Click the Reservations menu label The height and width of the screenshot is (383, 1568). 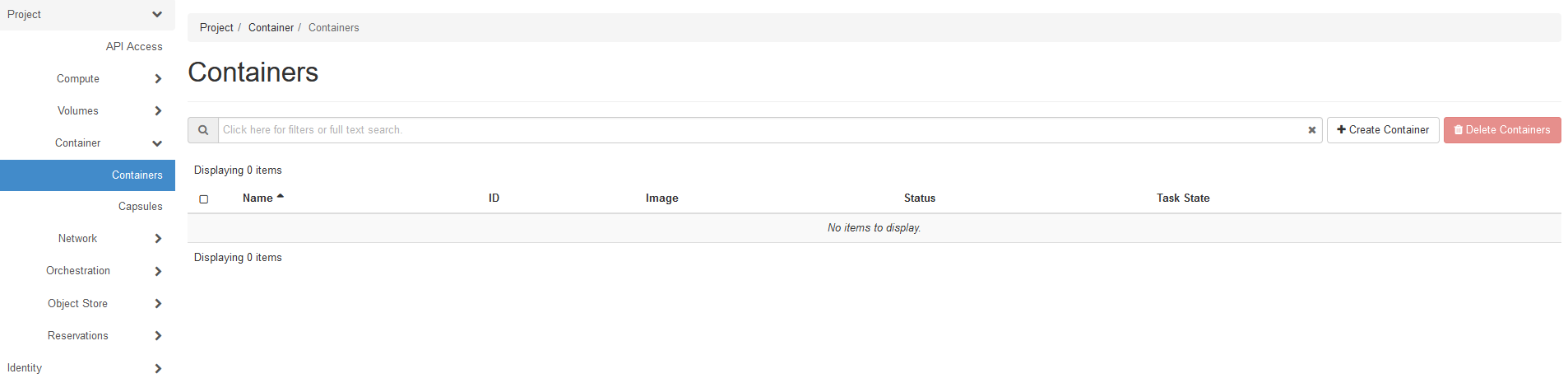click(x=78, y=336)
